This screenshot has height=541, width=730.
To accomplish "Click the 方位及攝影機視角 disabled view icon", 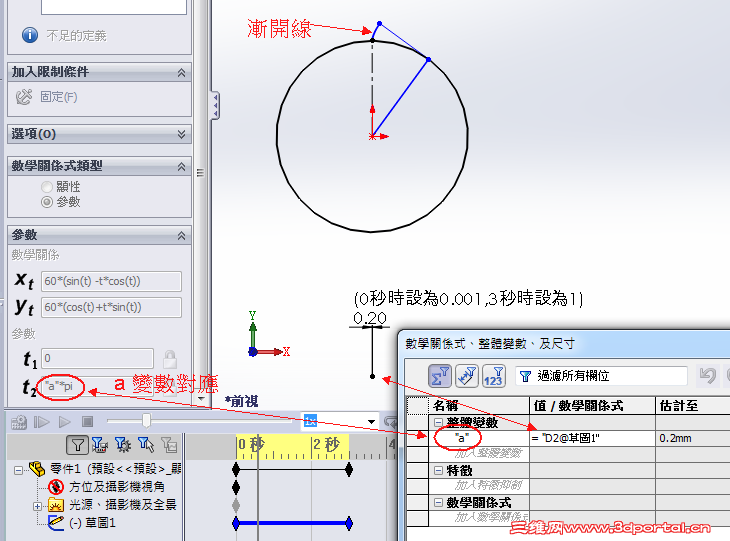I will [56, 487].
